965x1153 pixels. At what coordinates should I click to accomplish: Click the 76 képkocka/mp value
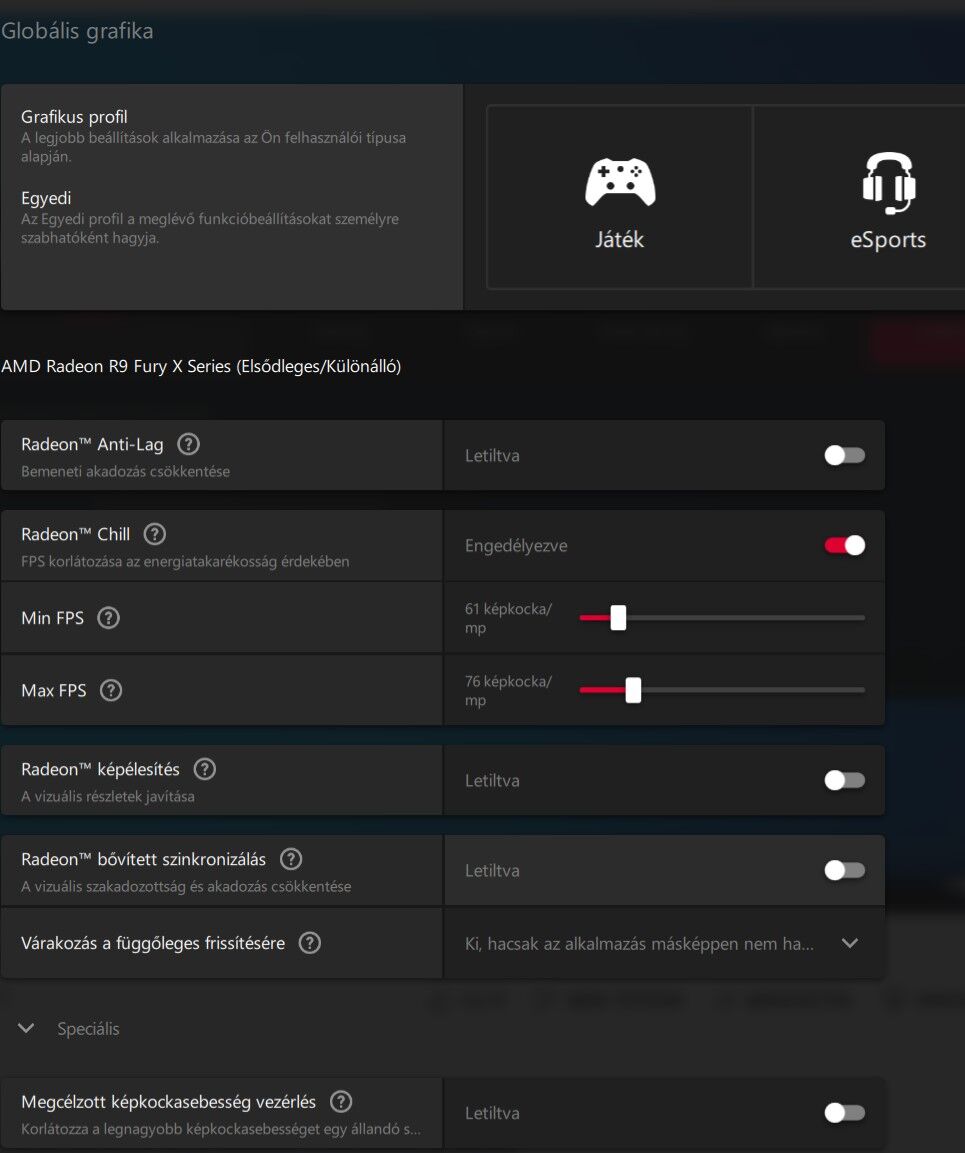coord(508,691)
